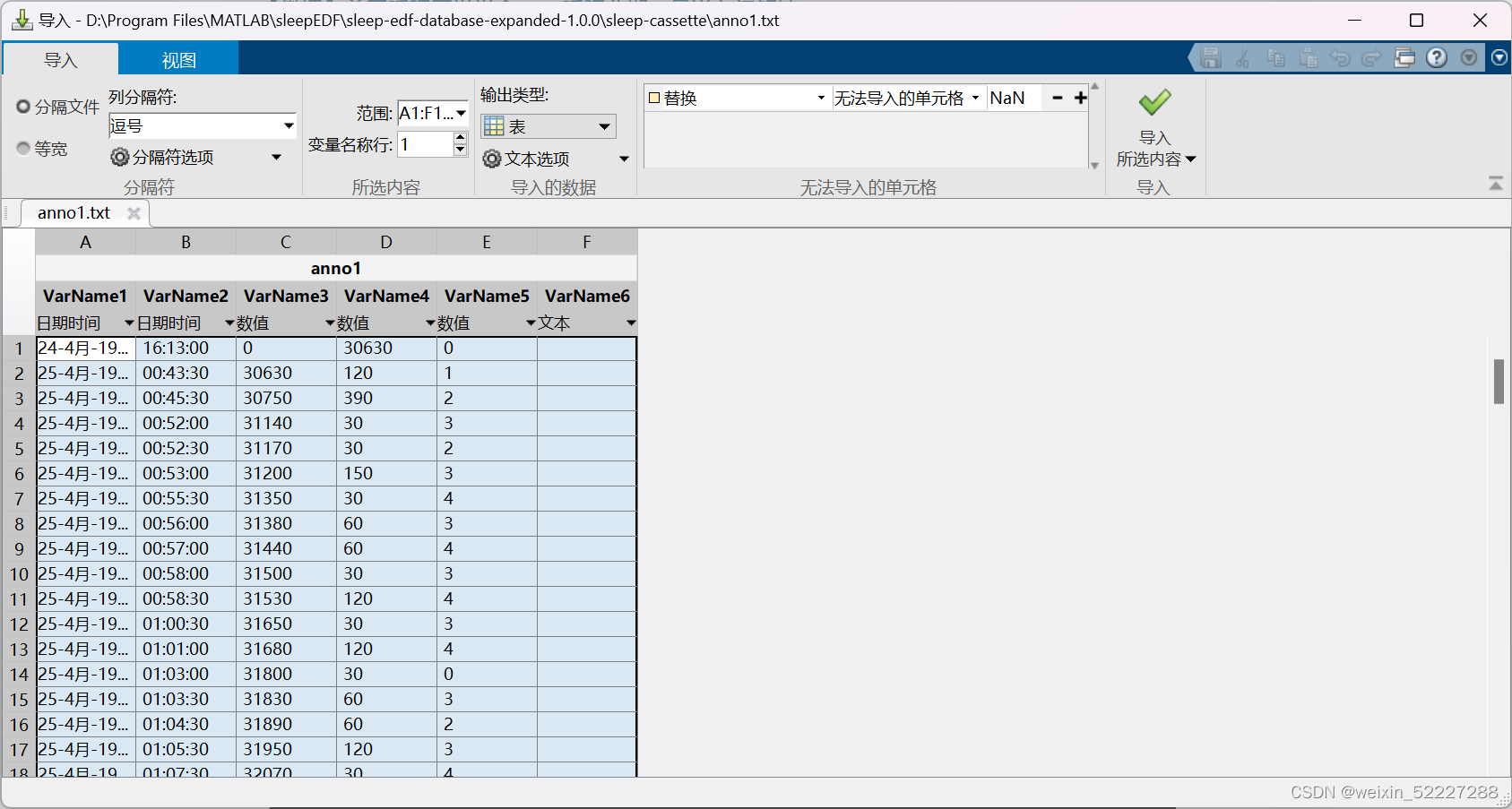Expand text options dropdown arrow

tap(624, 159)
